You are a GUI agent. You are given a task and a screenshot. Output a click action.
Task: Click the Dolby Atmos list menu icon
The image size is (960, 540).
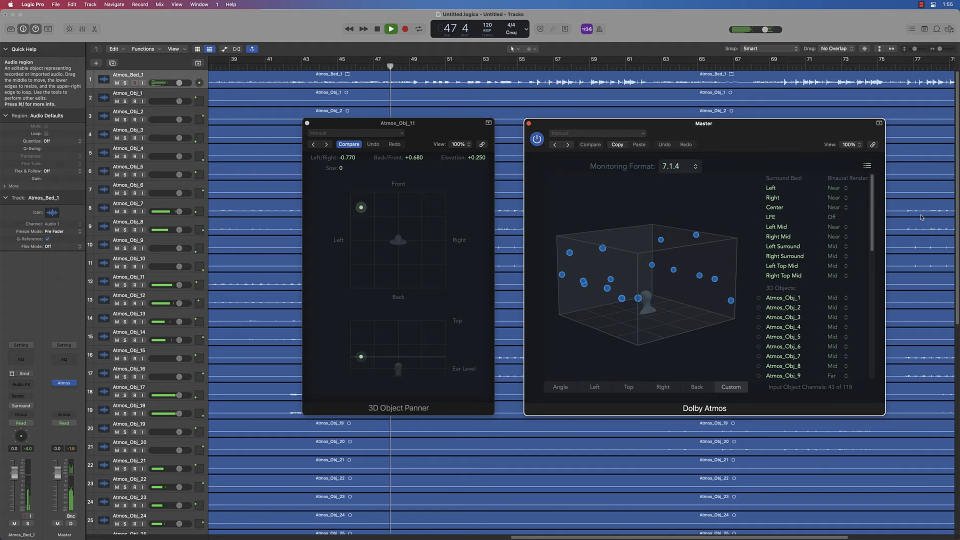867,165
